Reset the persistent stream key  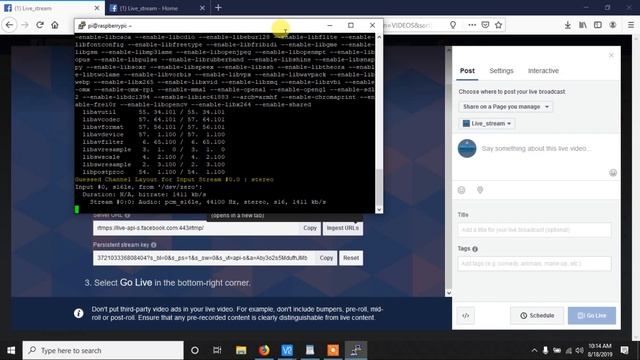351,258
